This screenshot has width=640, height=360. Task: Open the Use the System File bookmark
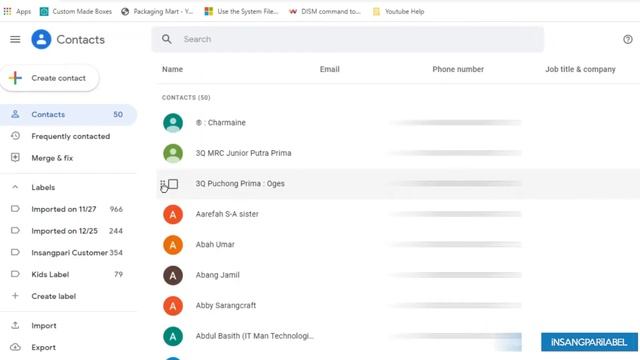click(x=241, y=11)
